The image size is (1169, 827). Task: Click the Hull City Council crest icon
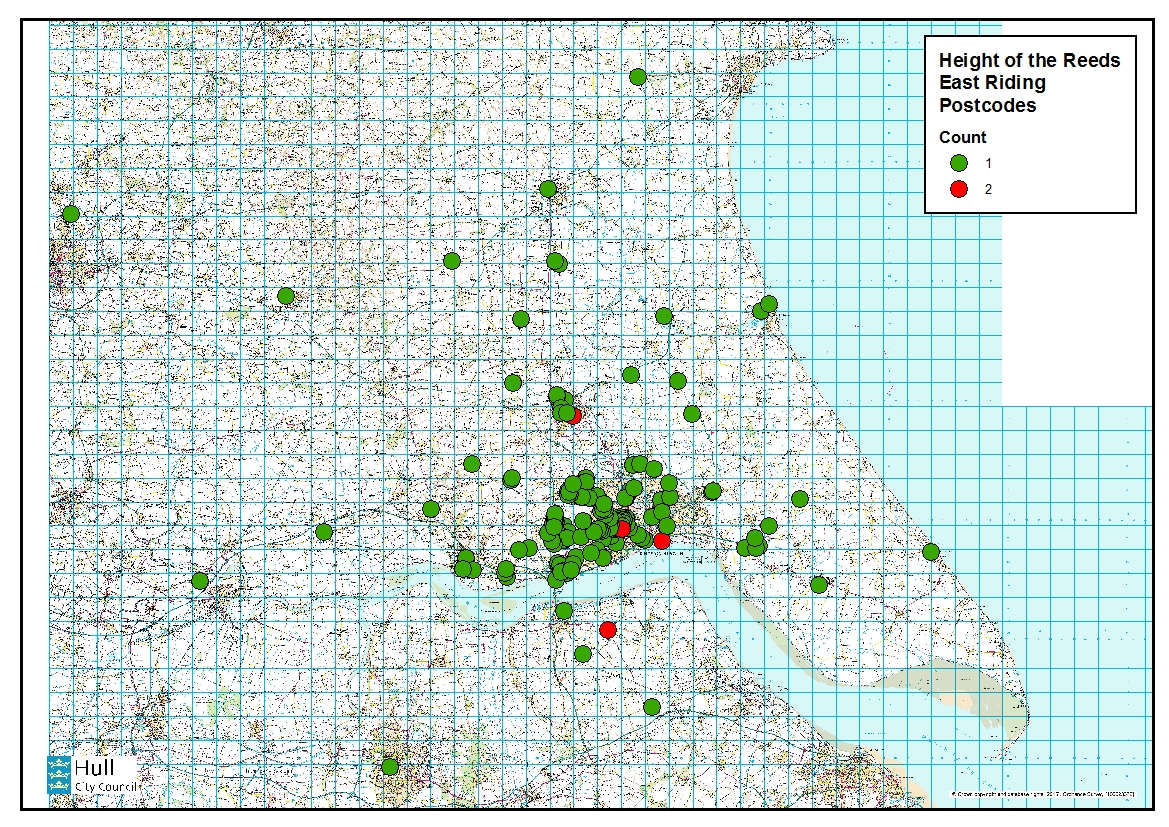tap(59, 775)
